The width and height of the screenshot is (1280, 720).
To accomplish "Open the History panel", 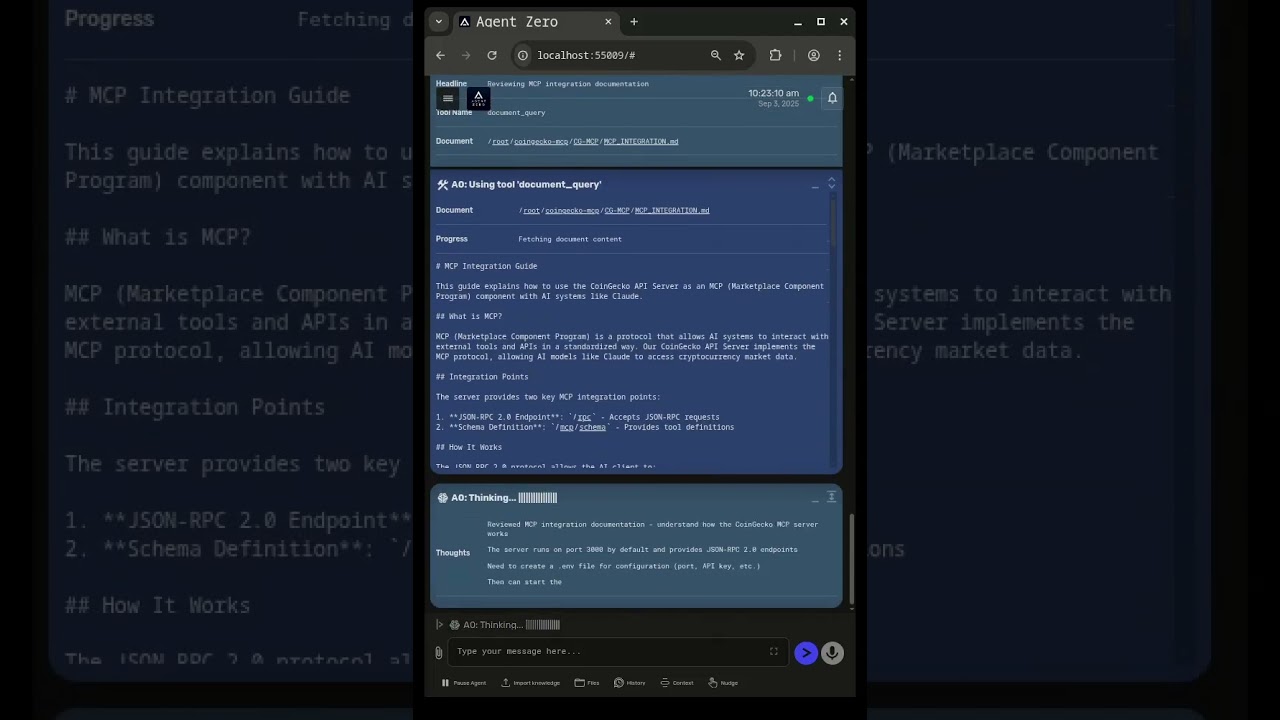I will pyautogui.click(x=629, y=683).
